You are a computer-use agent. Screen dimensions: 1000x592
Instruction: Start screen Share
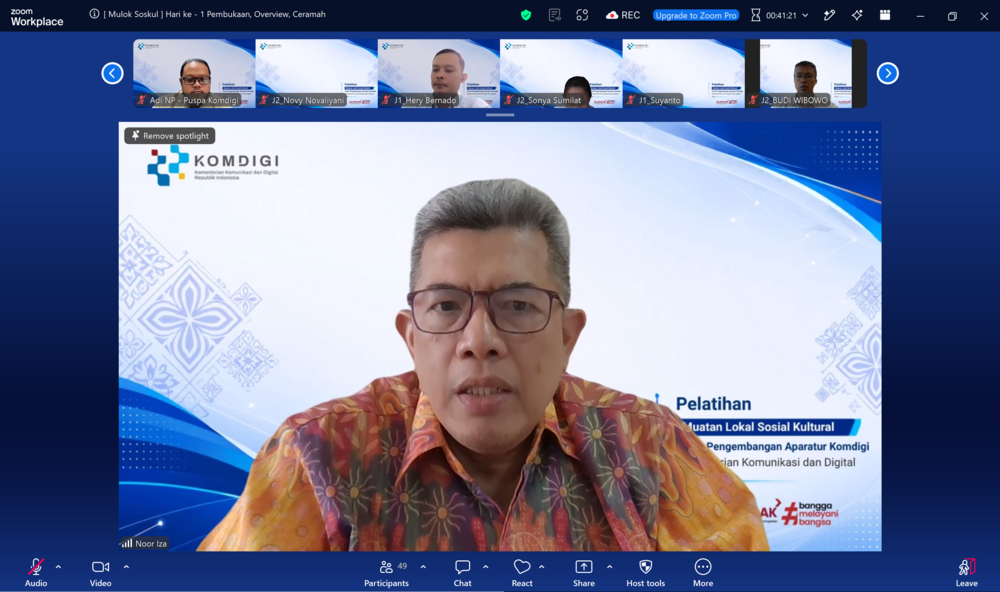(584, 573)
